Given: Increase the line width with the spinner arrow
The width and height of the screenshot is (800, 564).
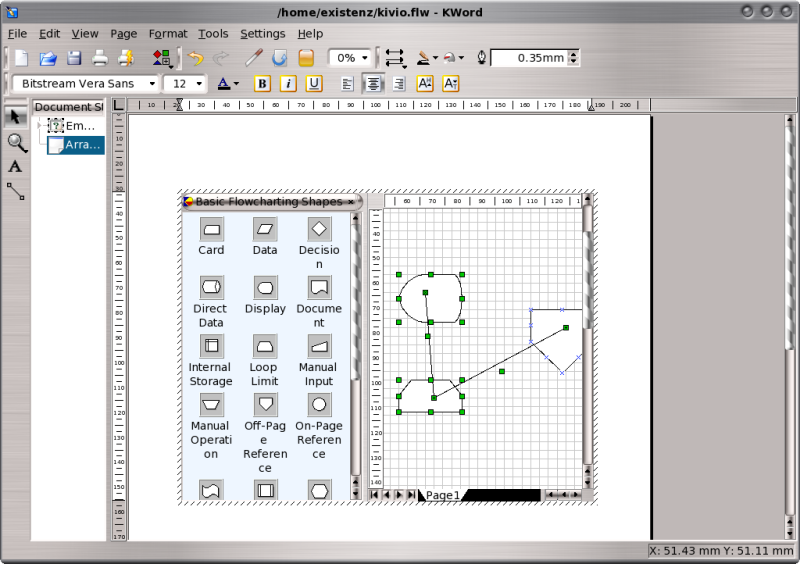Looking at the screenshot, I should coord(573,54).
